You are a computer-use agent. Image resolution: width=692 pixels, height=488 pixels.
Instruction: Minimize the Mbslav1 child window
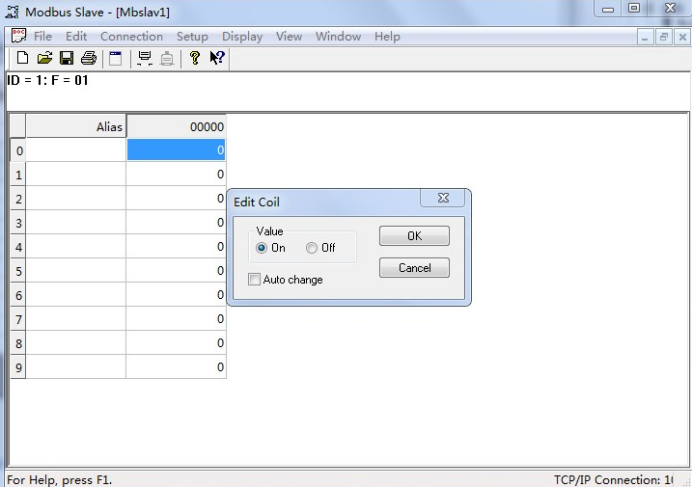(x=645, y=38)
